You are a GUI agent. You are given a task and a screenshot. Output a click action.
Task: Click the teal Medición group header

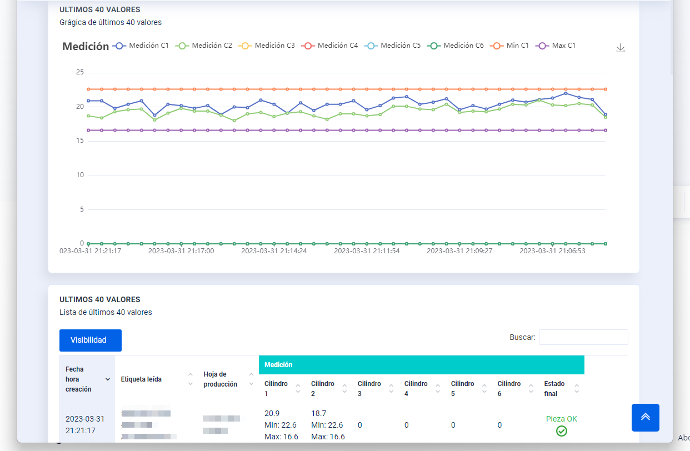tap(422, 365)
